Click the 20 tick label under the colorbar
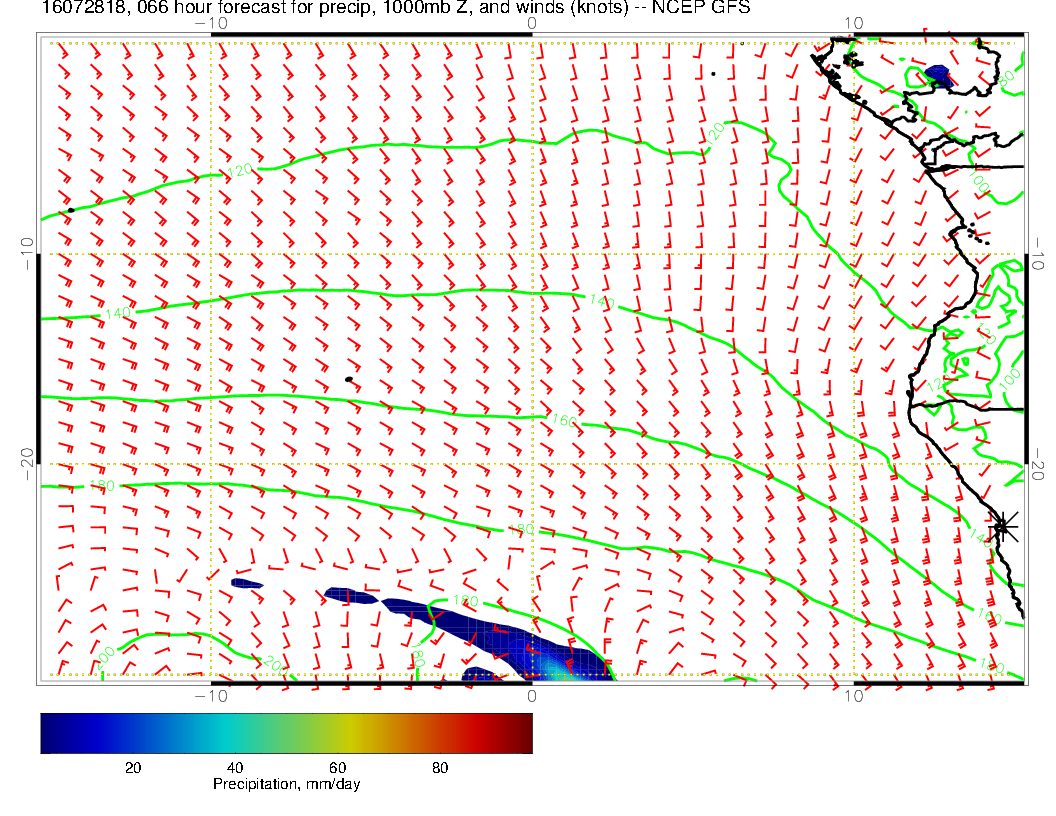Screen dimensions: 1056x816 (x=132, y=767)
